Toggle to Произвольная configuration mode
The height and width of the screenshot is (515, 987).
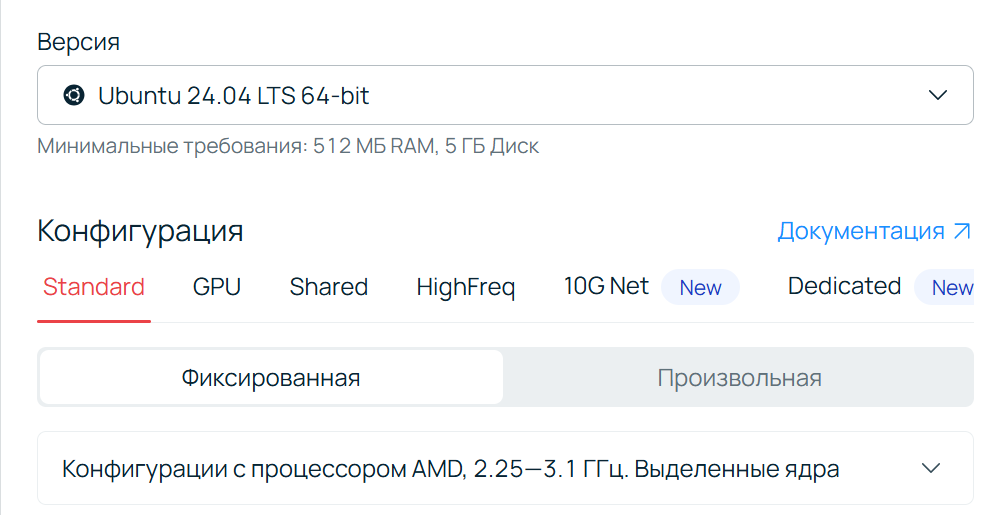pos(739,378)
